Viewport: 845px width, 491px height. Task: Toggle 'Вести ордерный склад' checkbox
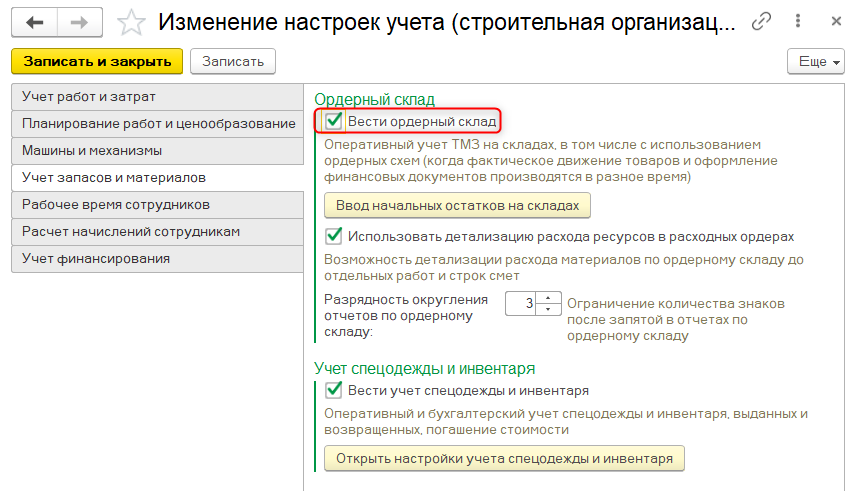click(x=334, y=122)
